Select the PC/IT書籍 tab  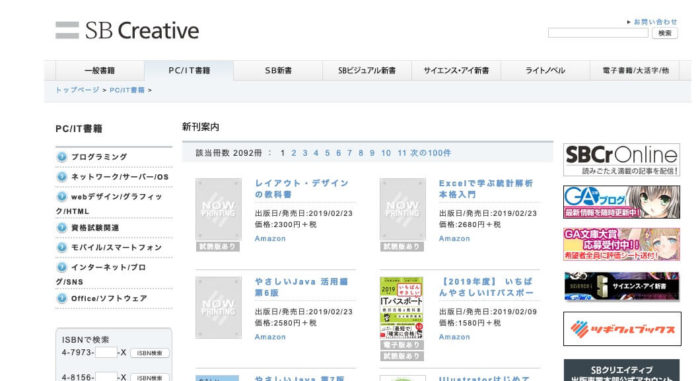click(189, 71)
